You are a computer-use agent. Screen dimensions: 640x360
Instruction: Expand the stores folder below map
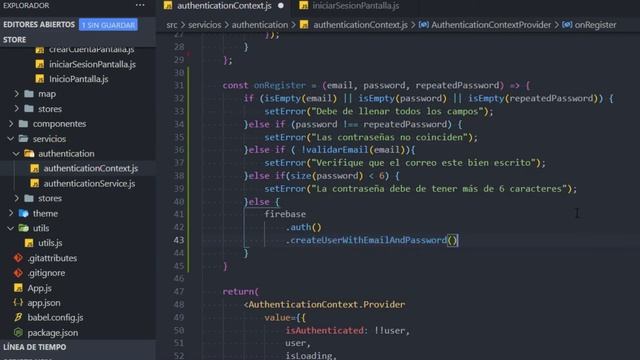16,109
